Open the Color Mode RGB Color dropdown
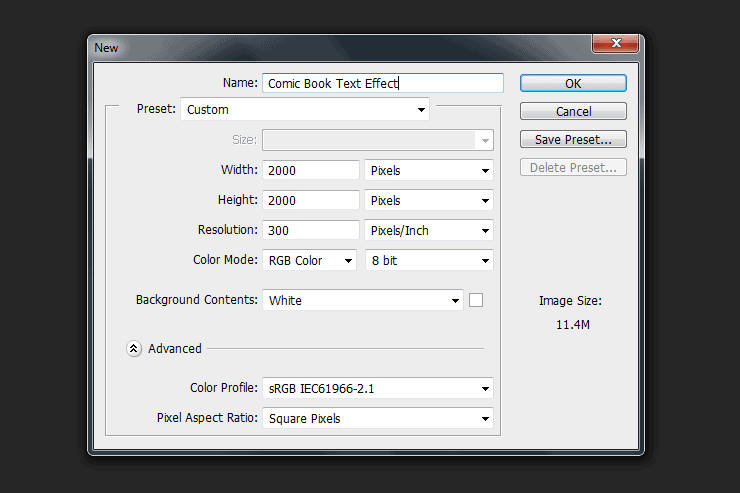Image resolution: width=740 pixels, height=493 pixels. (309, 260)
